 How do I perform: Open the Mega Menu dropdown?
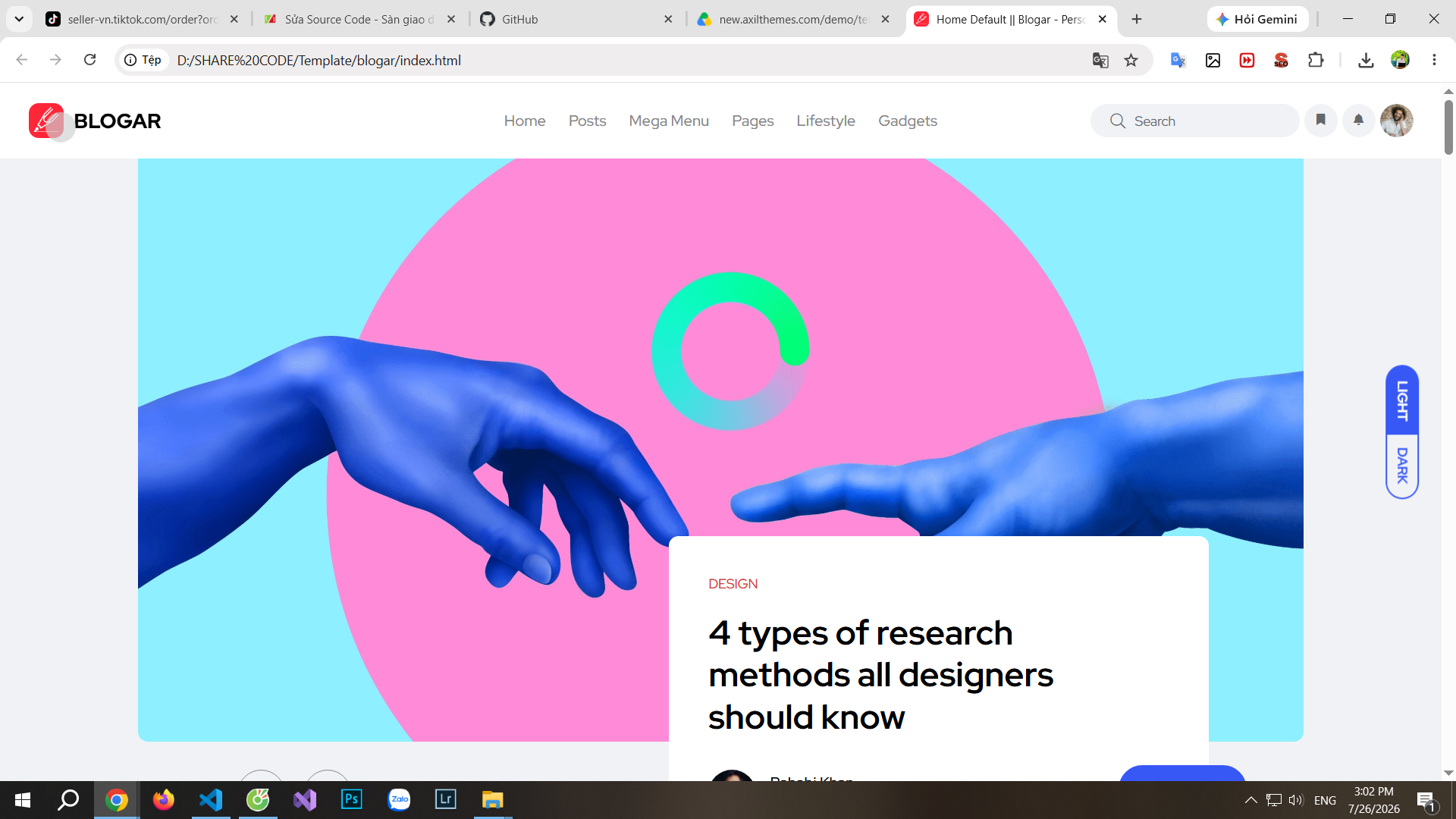point(669,121)
